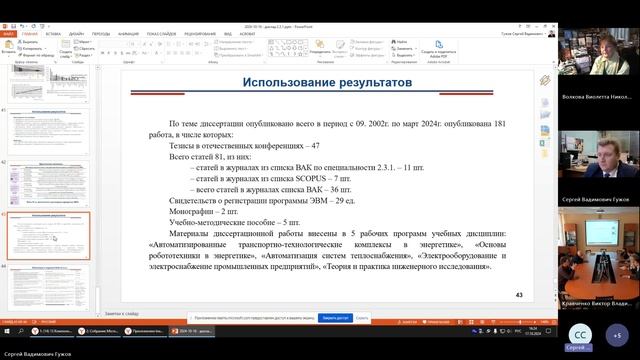
Task: Click the taskbar search icon
Action: pos(20,331)
